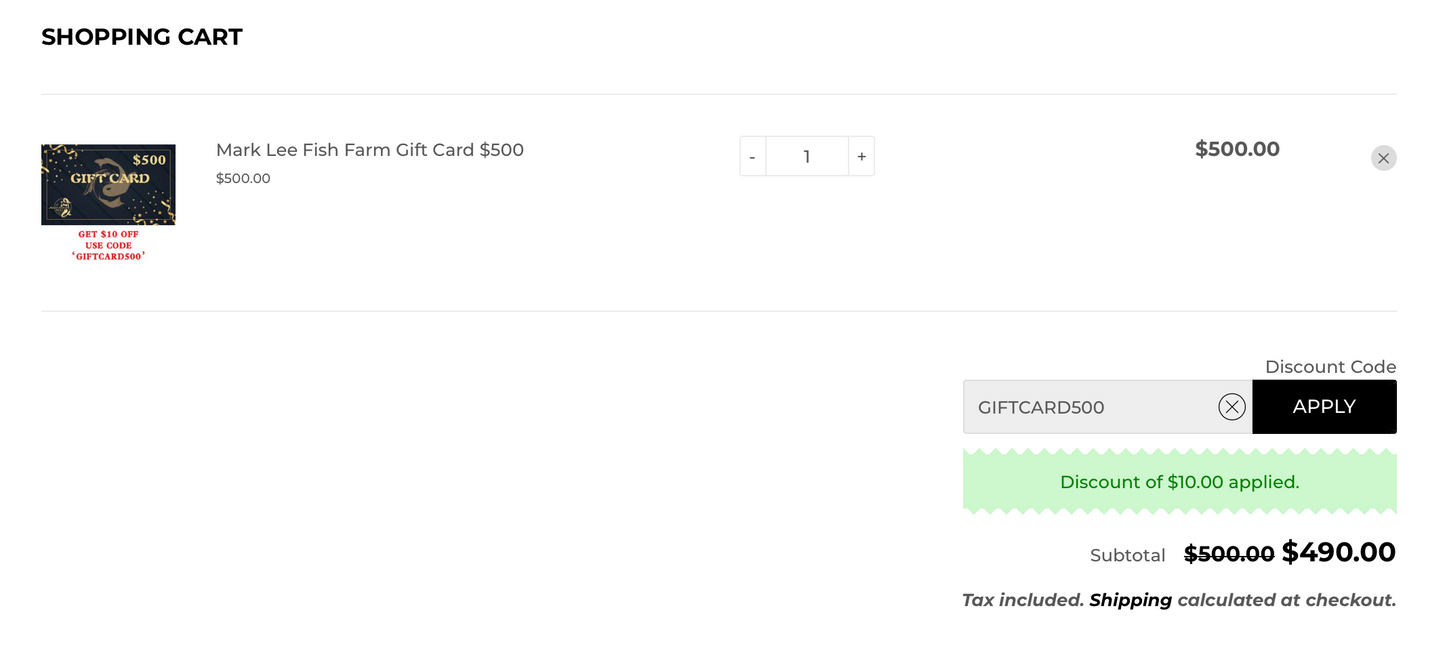Click the discounted subtotal $490.00

coord(1339,551)
